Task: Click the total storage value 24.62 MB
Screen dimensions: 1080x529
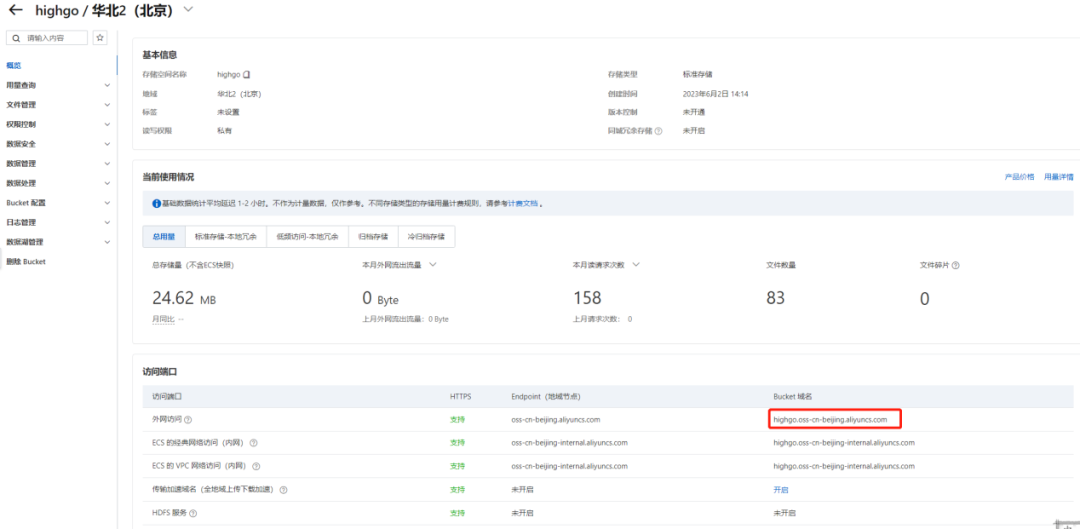Action: pyautogui.click(x=184, y=298)
